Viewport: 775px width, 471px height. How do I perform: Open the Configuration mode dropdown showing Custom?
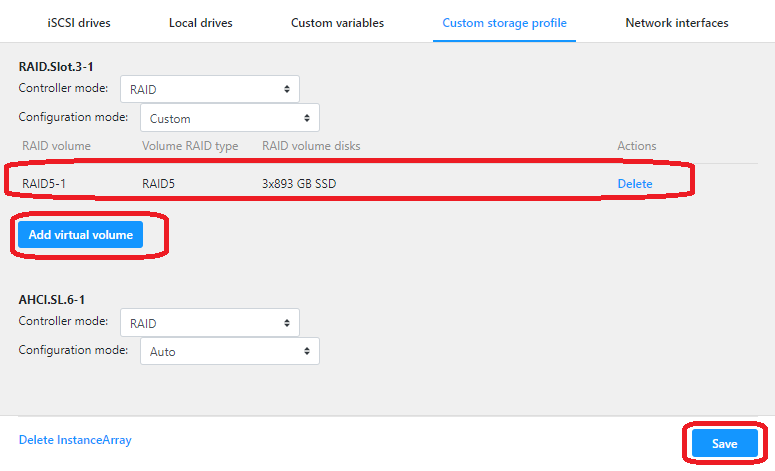coord(229,118)
